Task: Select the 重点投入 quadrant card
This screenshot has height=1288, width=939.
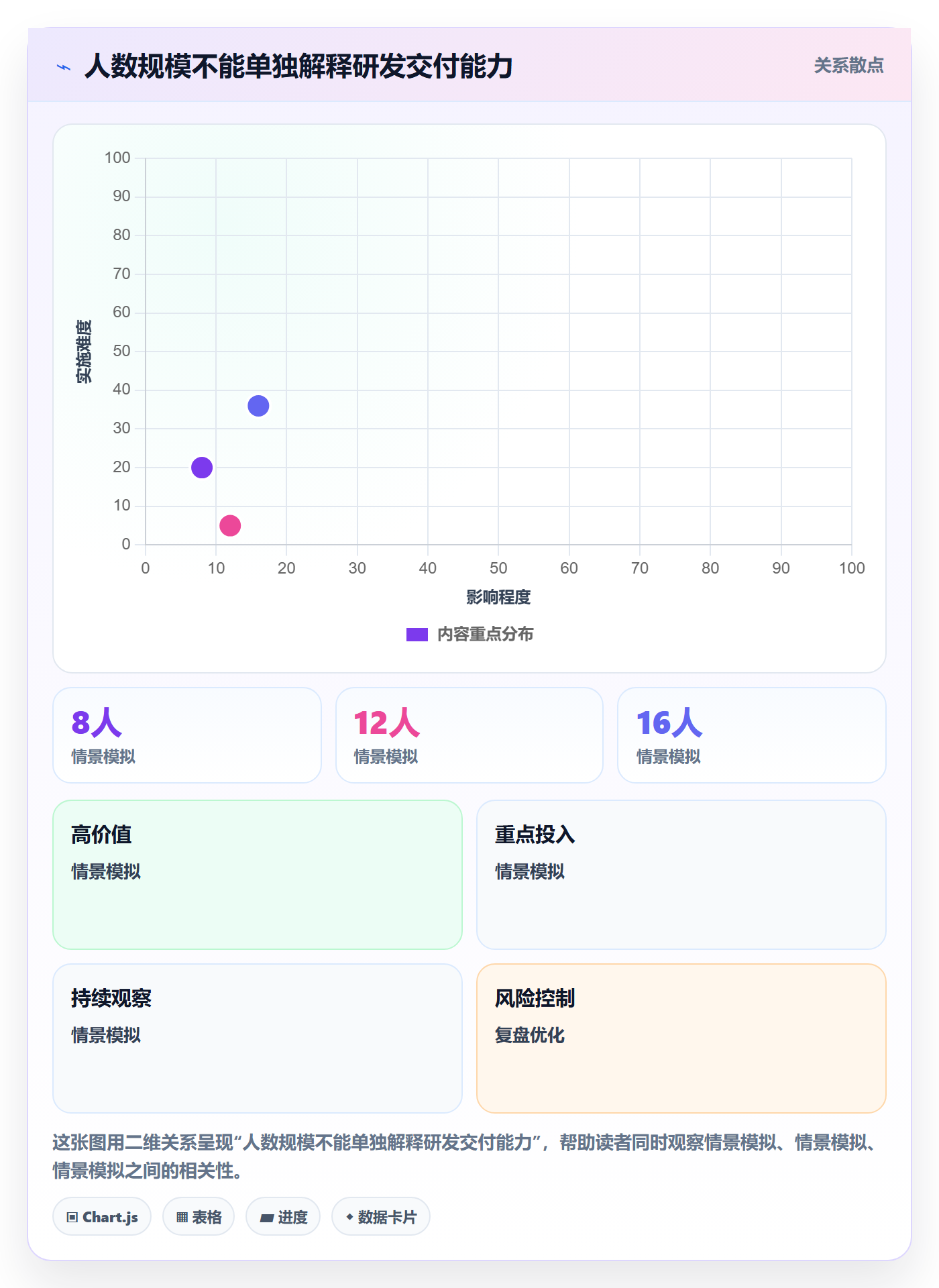Action: click(681, 875)
